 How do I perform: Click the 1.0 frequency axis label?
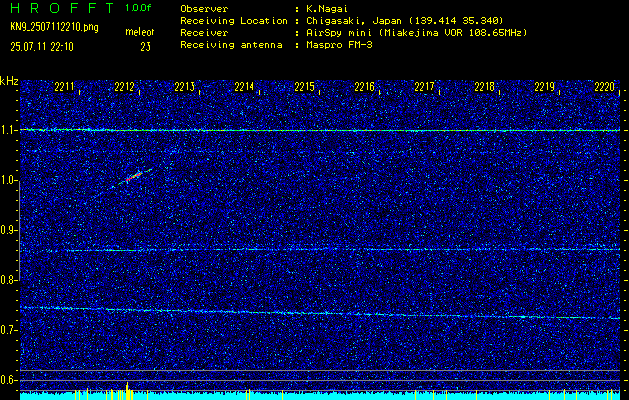click(7, 181)
